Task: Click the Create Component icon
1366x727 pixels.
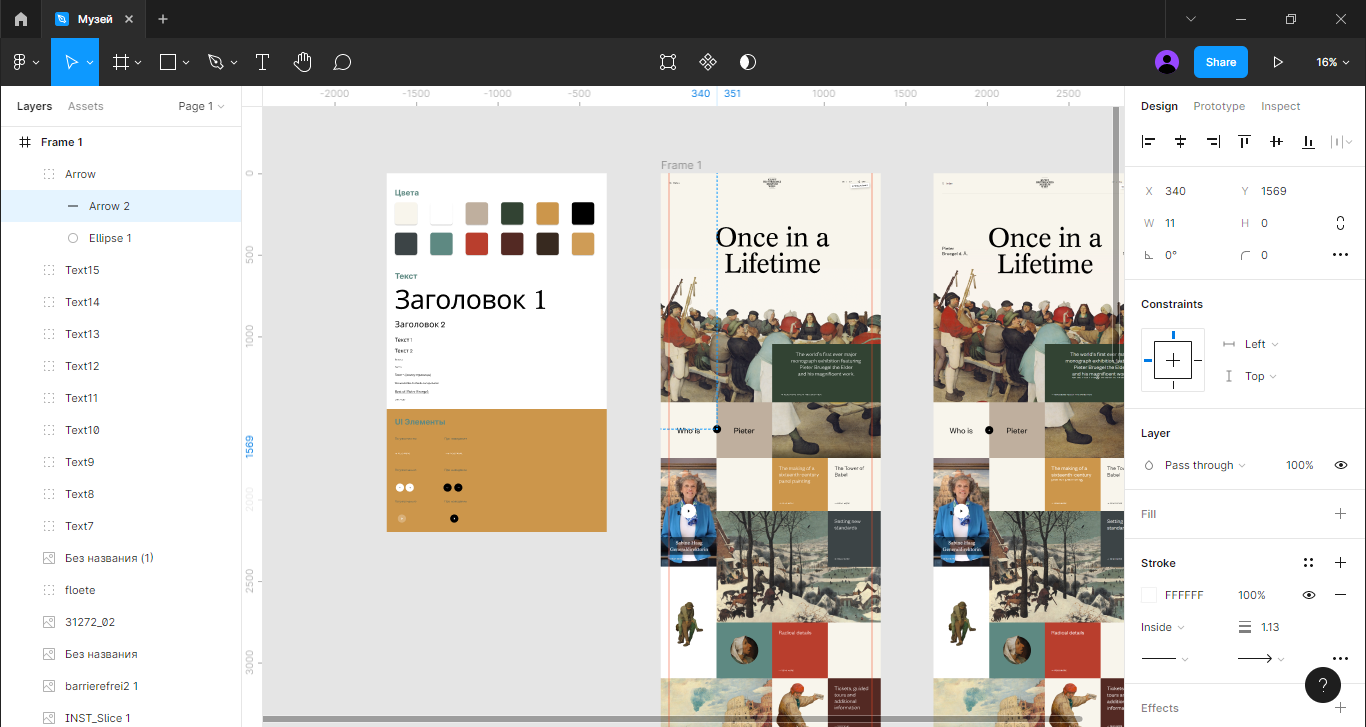Action: coord(708,62)
